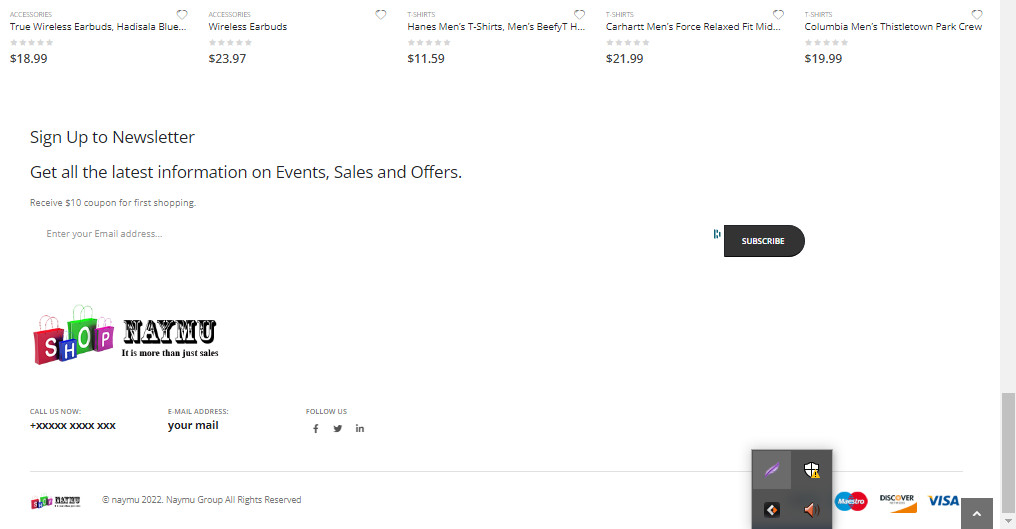Click the scrollbar down arrow
Viewport: 1016px width, 529px height.
[x=1008, y=521]
